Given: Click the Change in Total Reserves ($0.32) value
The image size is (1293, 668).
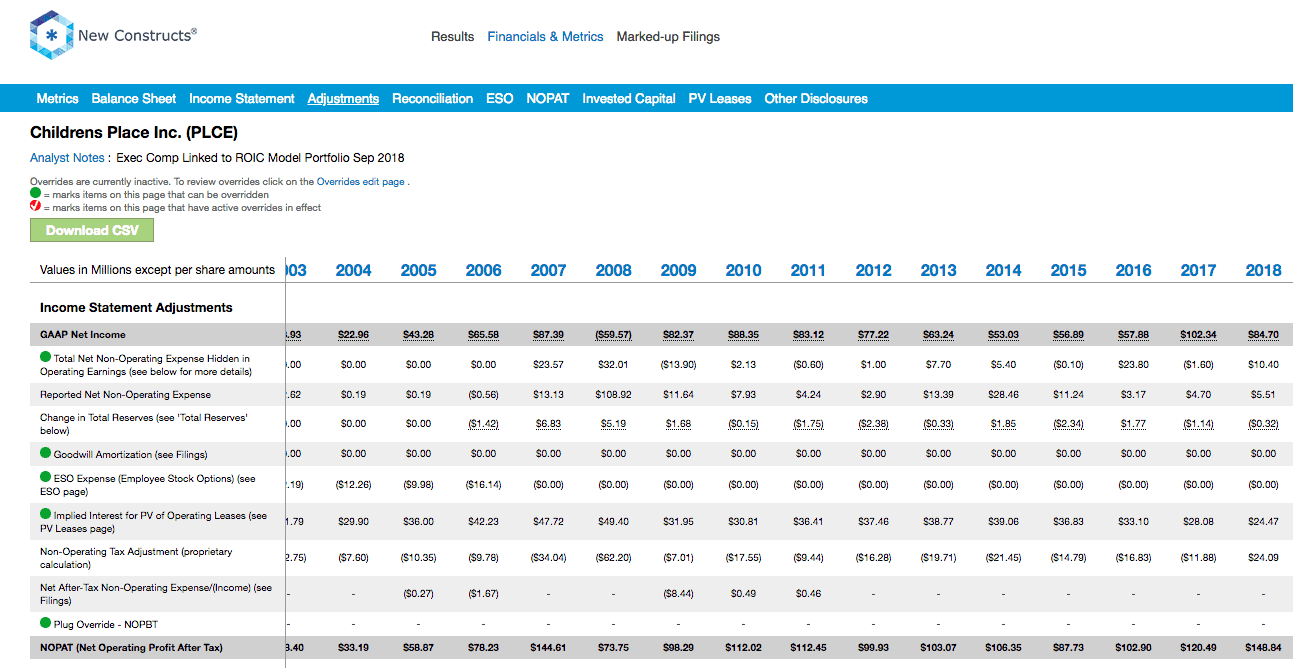Looking at the screenshot, I should pos(1263,424).
